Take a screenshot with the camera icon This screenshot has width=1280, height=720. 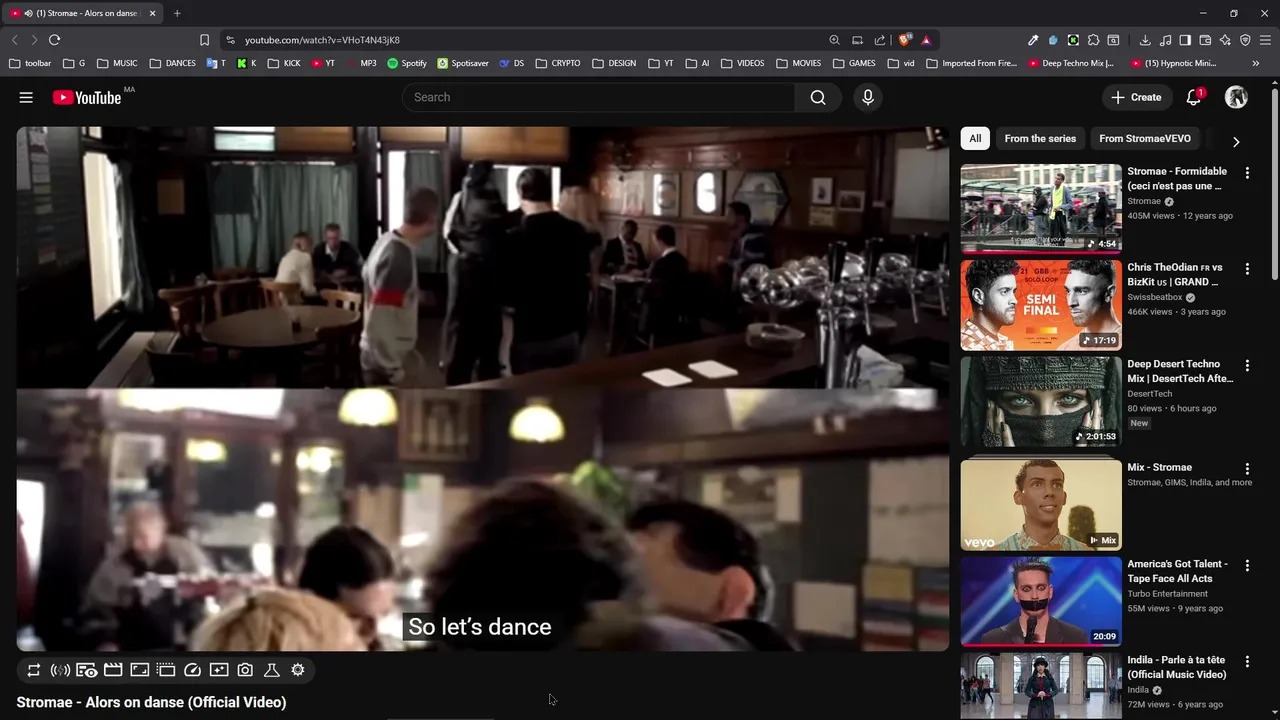pyautogui.click(x=245, y=670)
